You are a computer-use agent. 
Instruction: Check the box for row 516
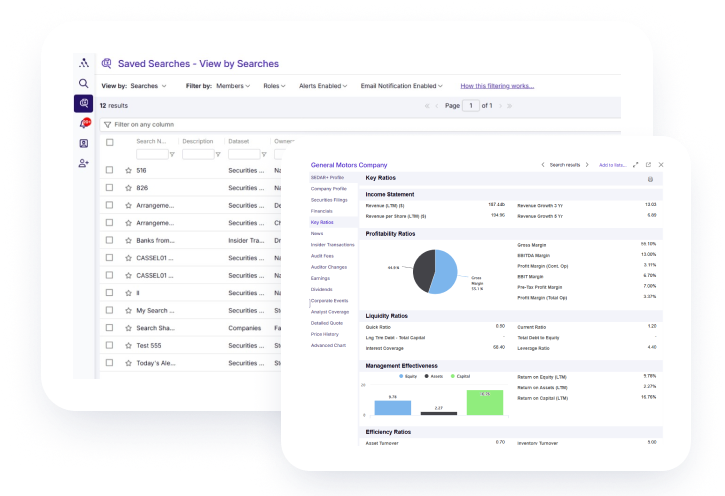pos(110,170)
